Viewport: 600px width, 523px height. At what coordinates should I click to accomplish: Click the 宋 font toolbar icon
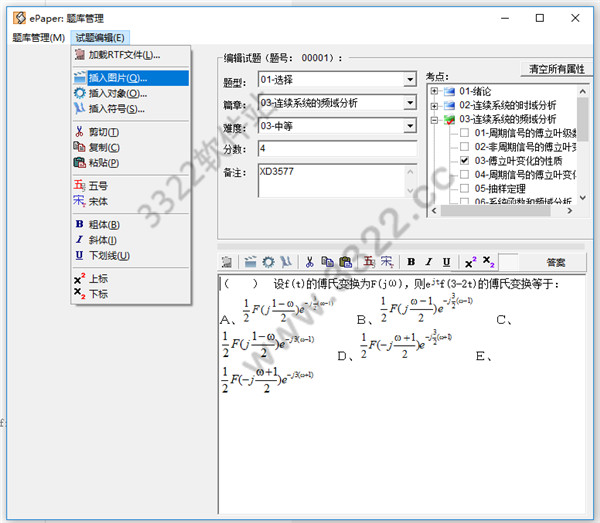point(386,262)
